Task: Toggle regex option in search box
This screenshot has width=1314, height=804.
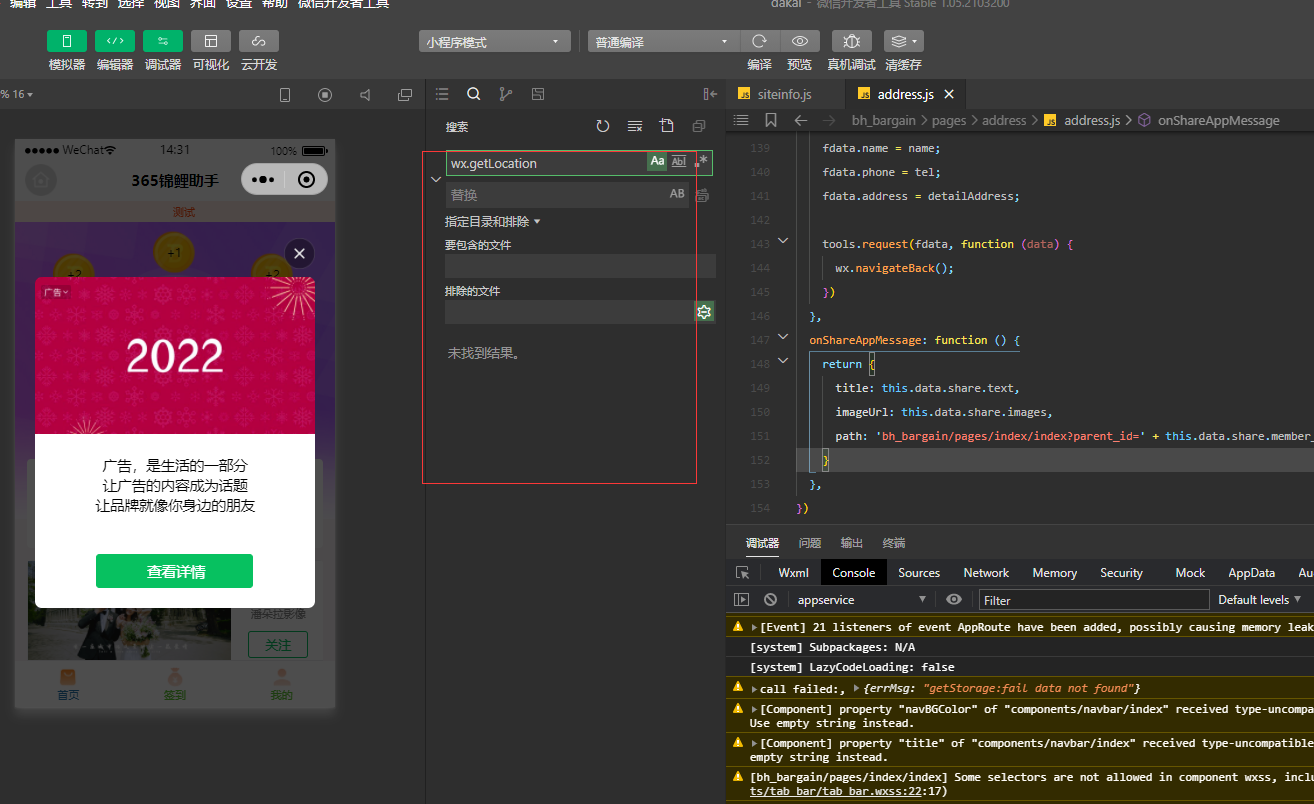Action: pyautogui.click(x=703, y=161)
